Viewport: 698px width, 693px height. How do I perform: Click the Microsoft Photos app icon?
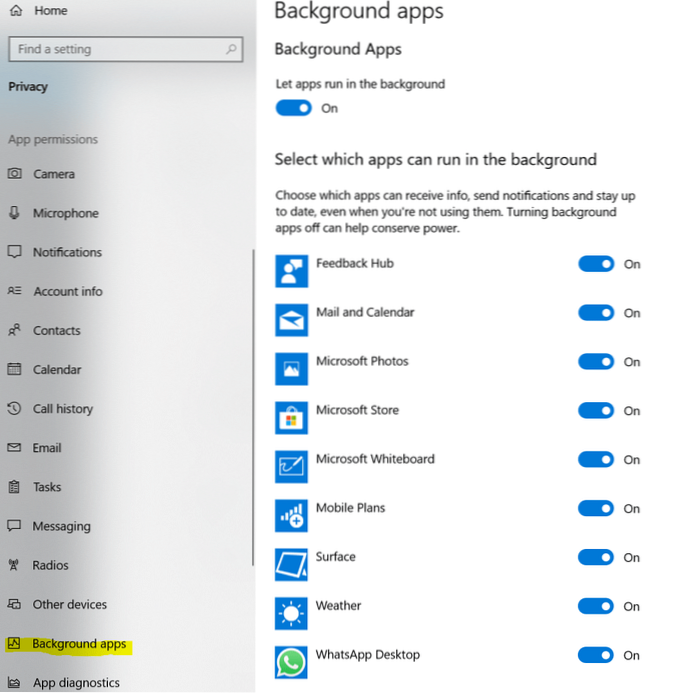coord(291,369)
